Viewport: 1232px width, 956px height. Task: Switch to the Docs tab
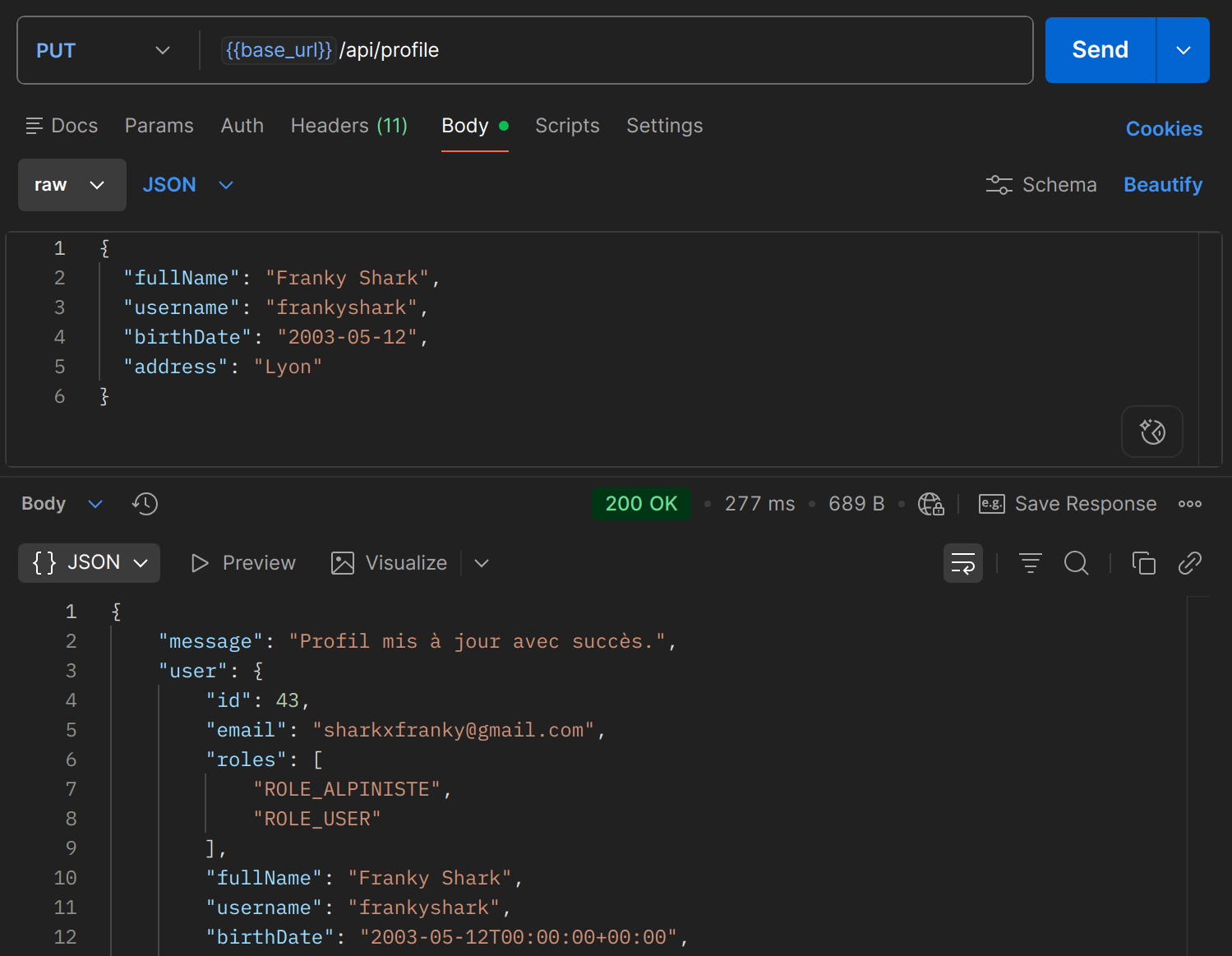point(62,126)
